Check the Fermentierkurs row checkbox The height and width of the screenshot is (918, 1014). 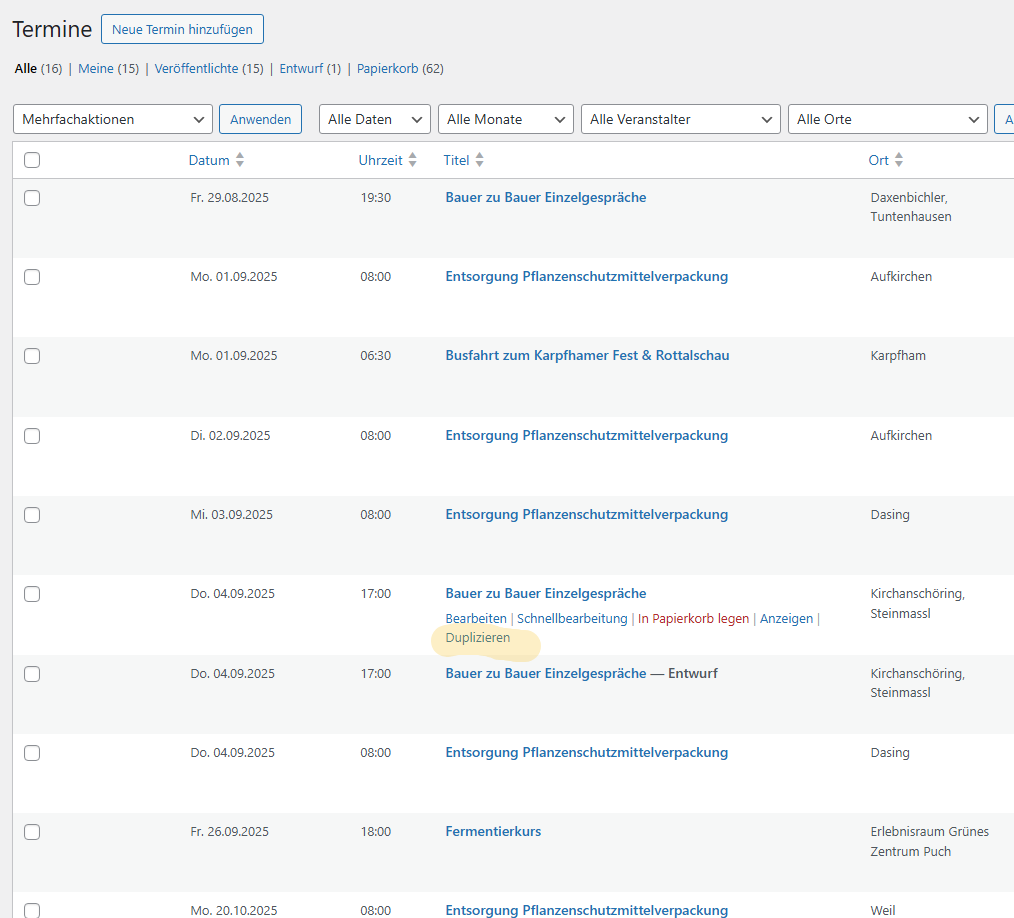[32, 832]
